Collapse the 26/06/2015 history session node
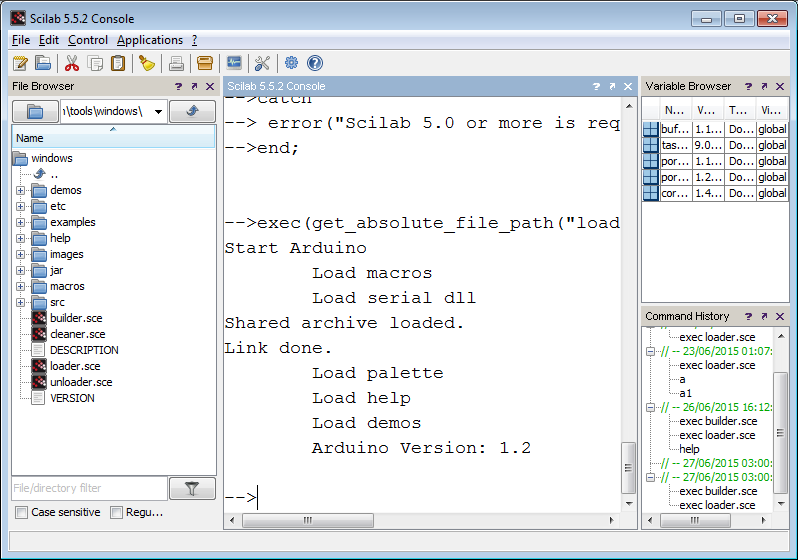798x560 pixels. [x=650, y=407]
